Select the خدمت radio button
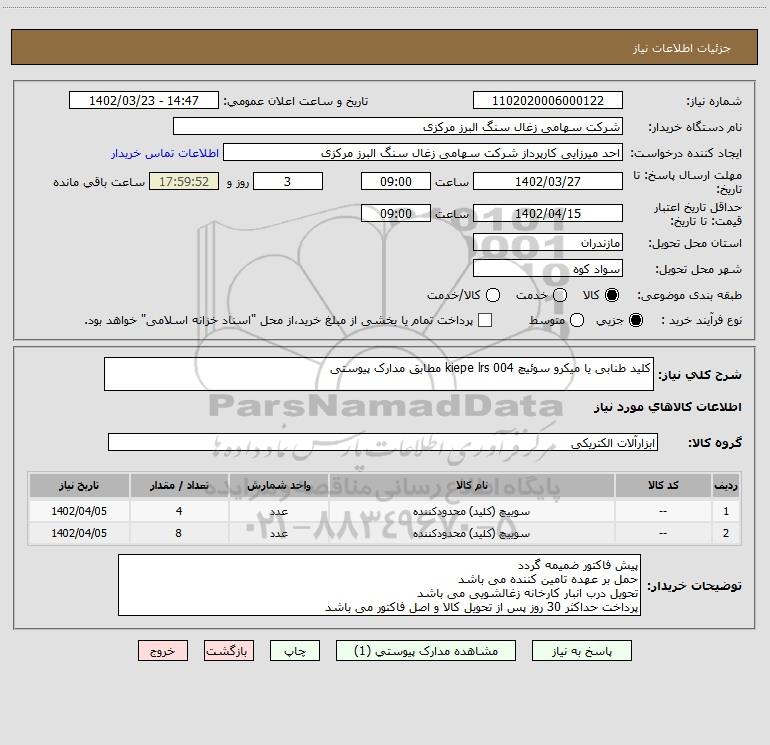The height and width of the screenshot is (745, 770). pyautogui.click(x=560, y=295)
